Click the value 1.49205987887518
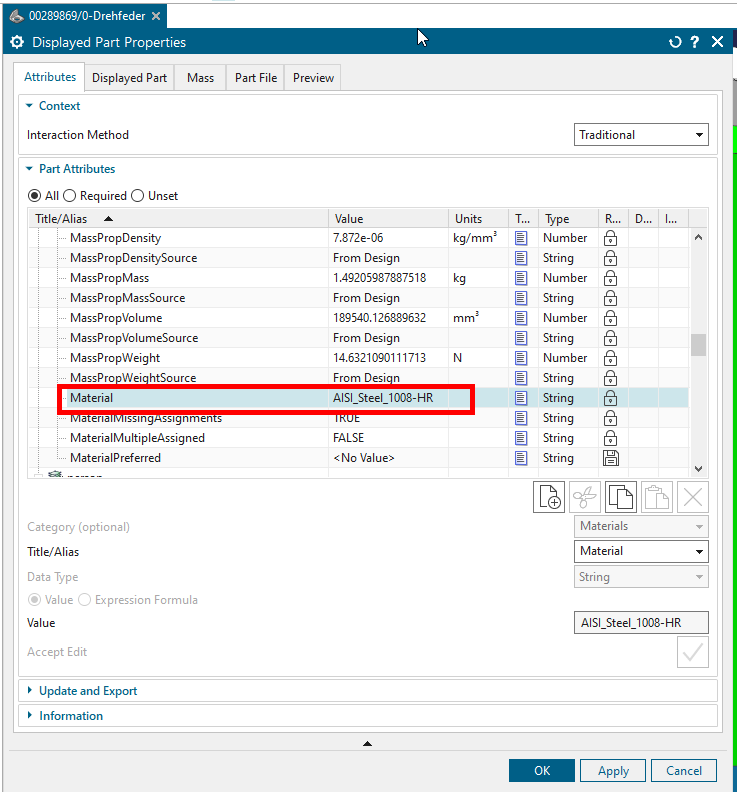737x792 pixels. click(x=379, y=278)
